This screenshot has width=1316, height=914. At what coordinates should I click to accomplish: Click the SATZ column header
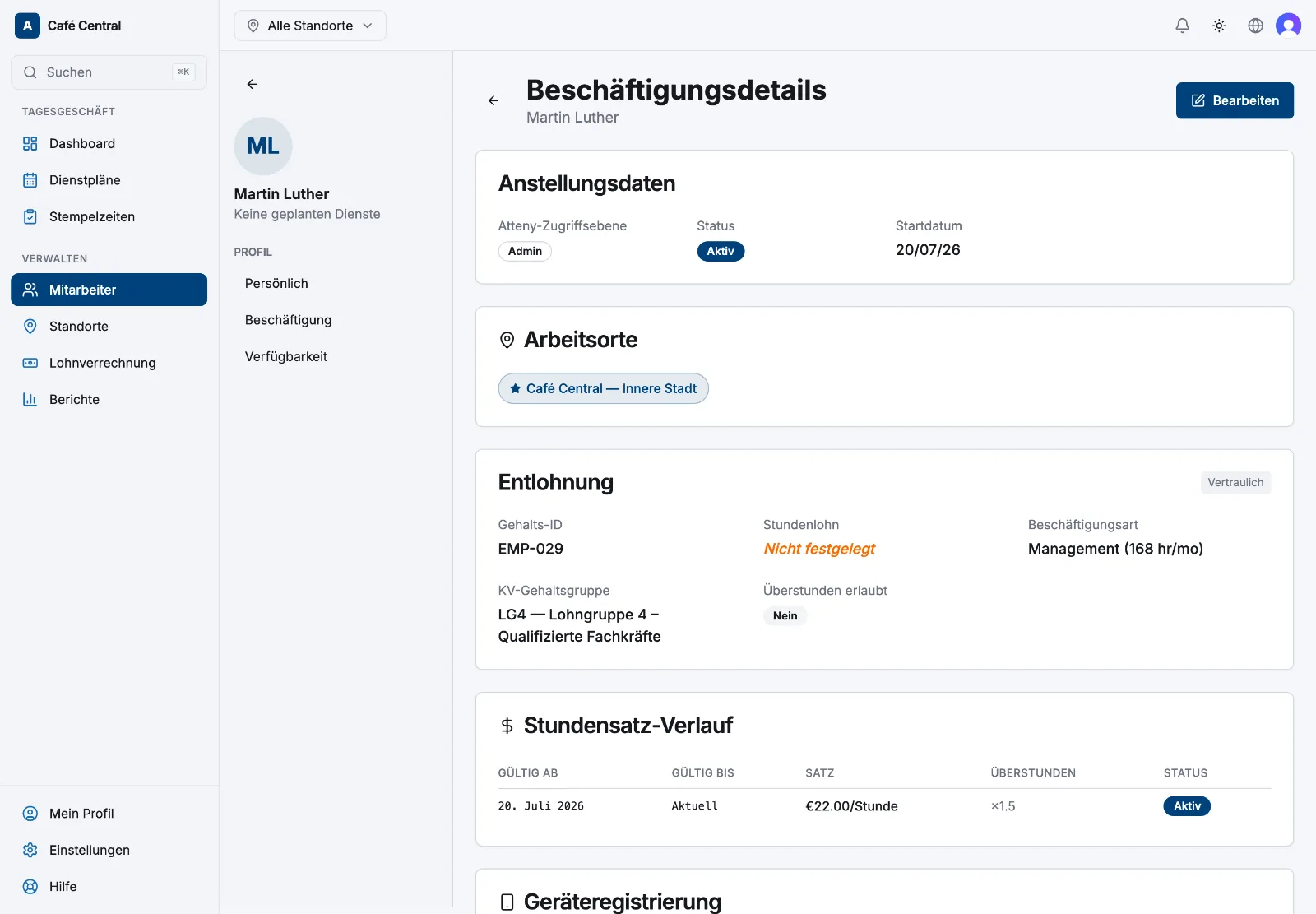[x=820, y=772]
